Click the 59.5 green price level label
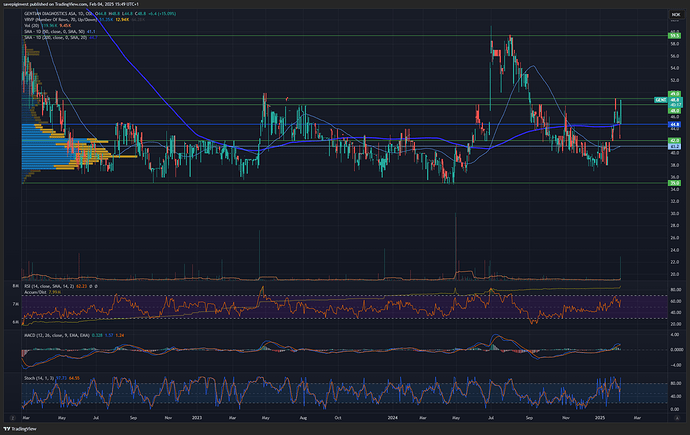 674,35
